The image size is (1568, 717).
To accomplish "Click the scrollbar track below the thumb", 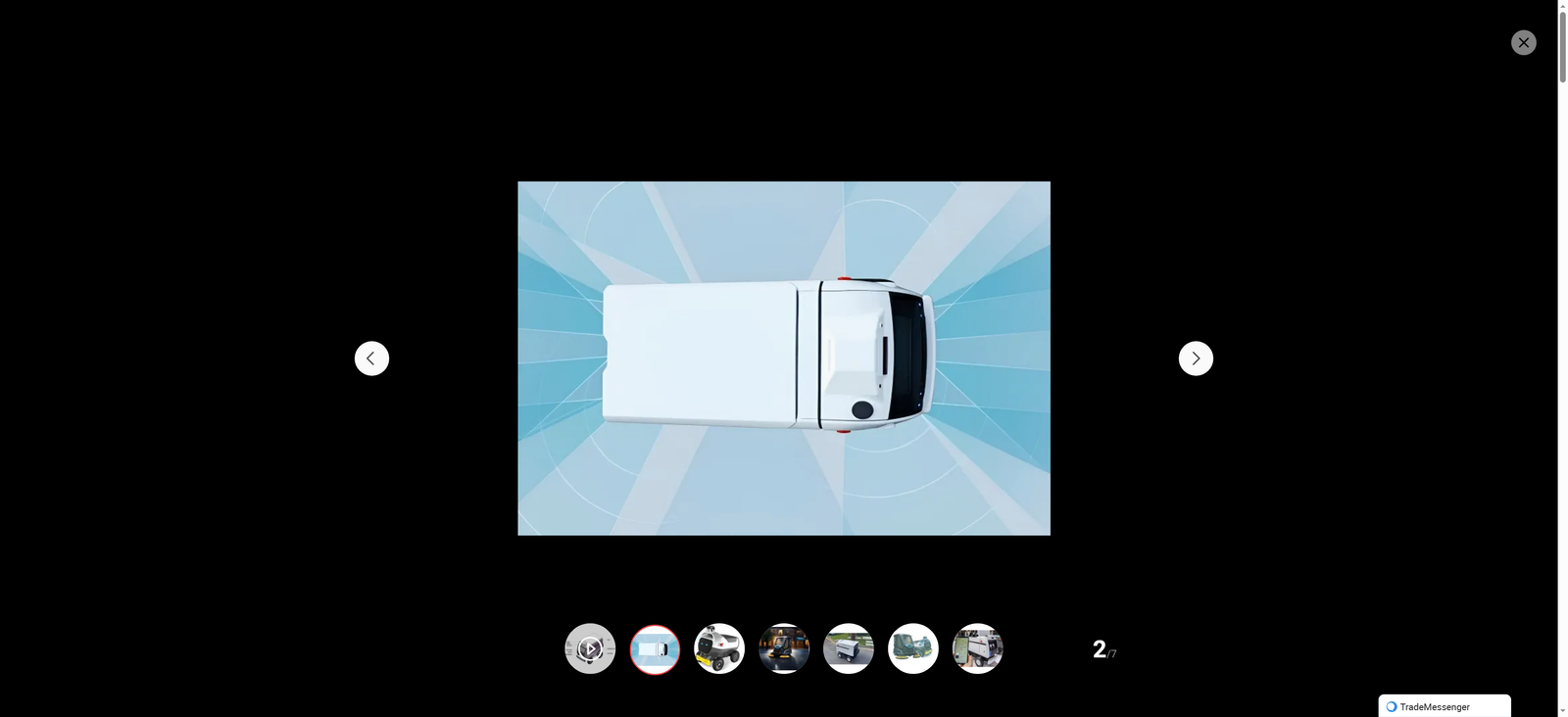I will (x=1562, y=392).
